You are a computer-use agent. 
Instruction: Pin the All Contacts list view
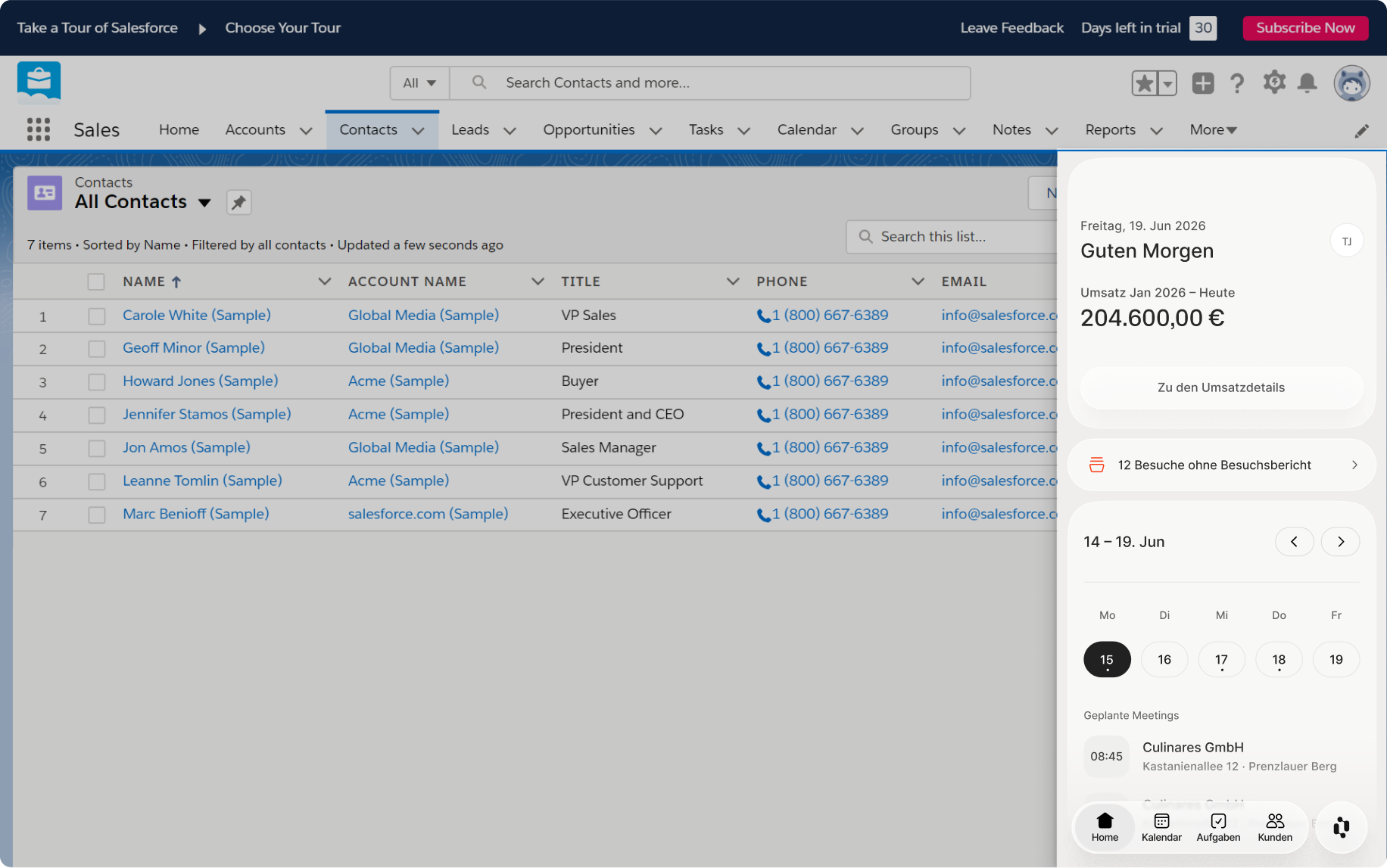(x=238, y=202)
